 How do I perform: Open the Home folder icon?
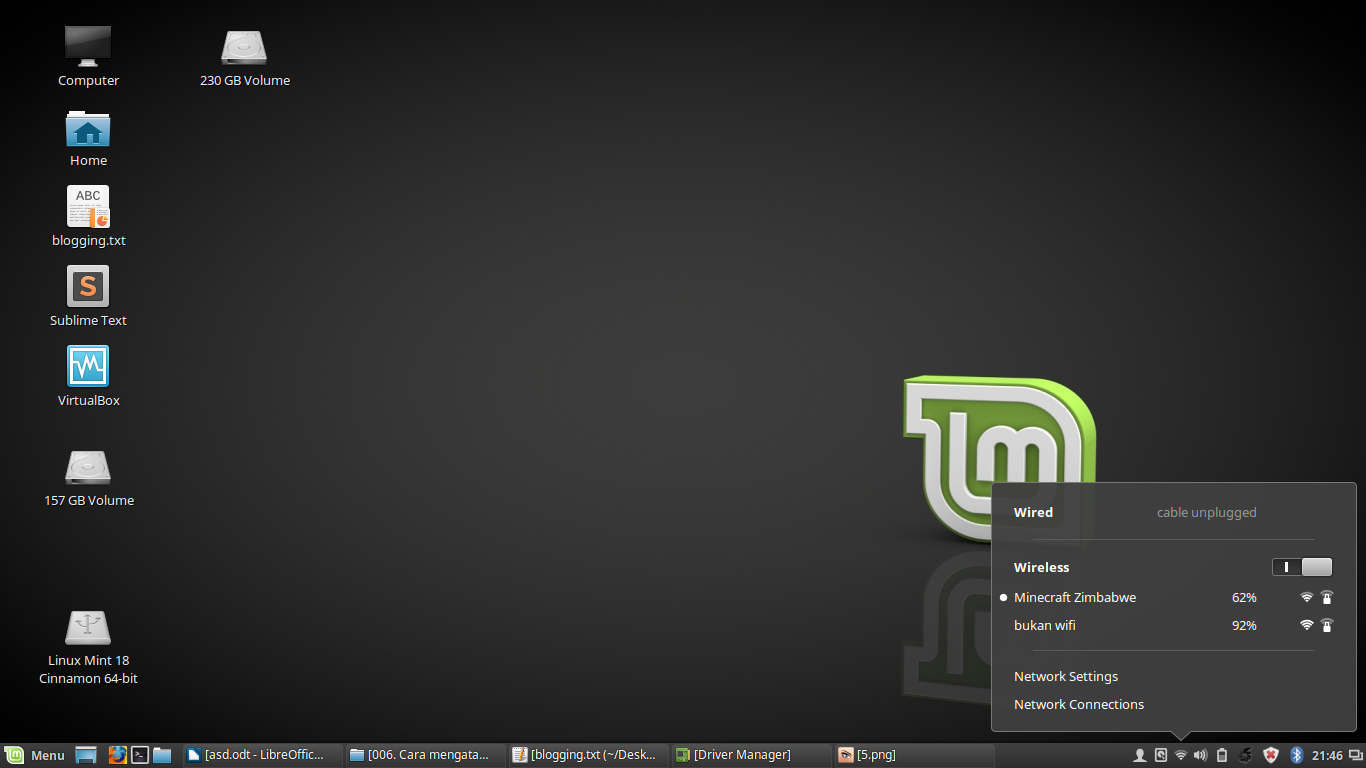[88, 128]
